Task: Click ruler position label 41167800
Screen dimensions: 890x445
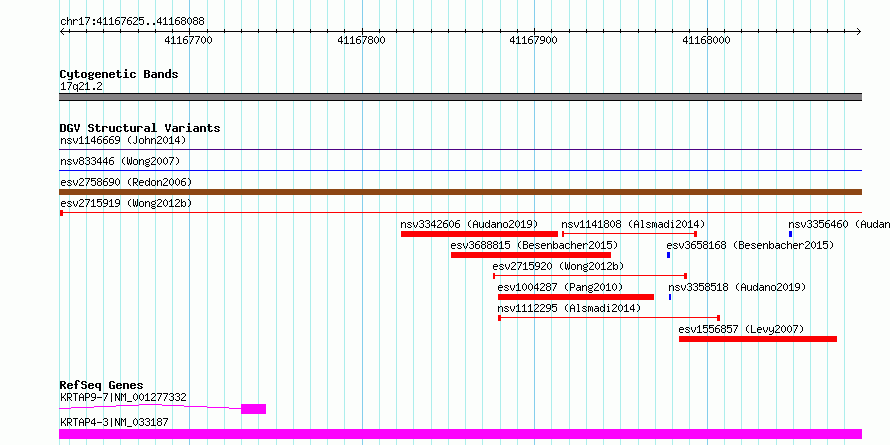Action: pos(361,40)
